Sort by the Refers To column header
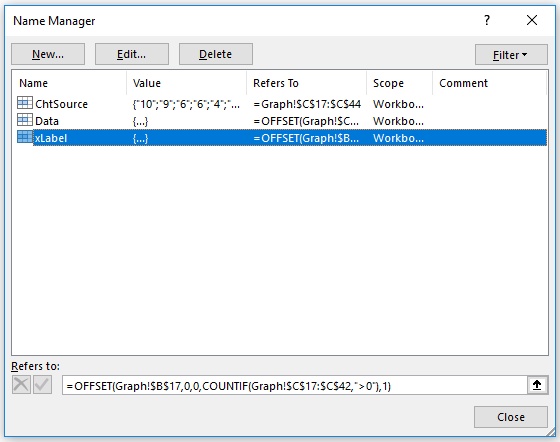 coord(306,83)
